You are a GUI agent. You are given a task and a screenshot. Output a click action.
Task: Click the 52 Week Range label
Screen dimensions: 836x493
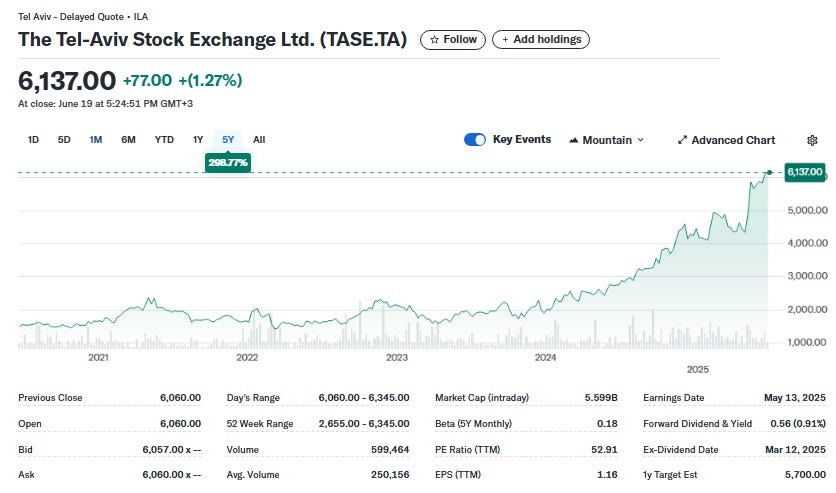point(260,424)
